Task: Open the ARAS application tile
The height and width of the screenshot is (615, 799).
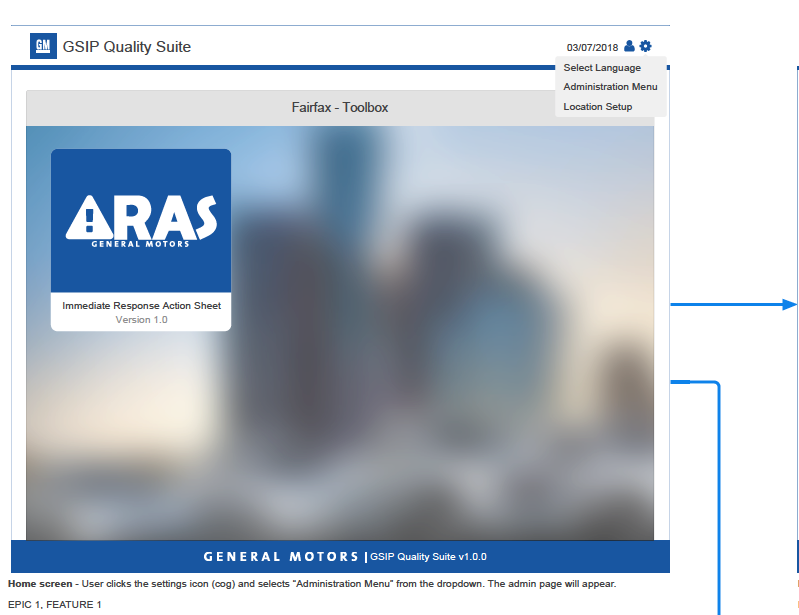Action: [141, 240]
